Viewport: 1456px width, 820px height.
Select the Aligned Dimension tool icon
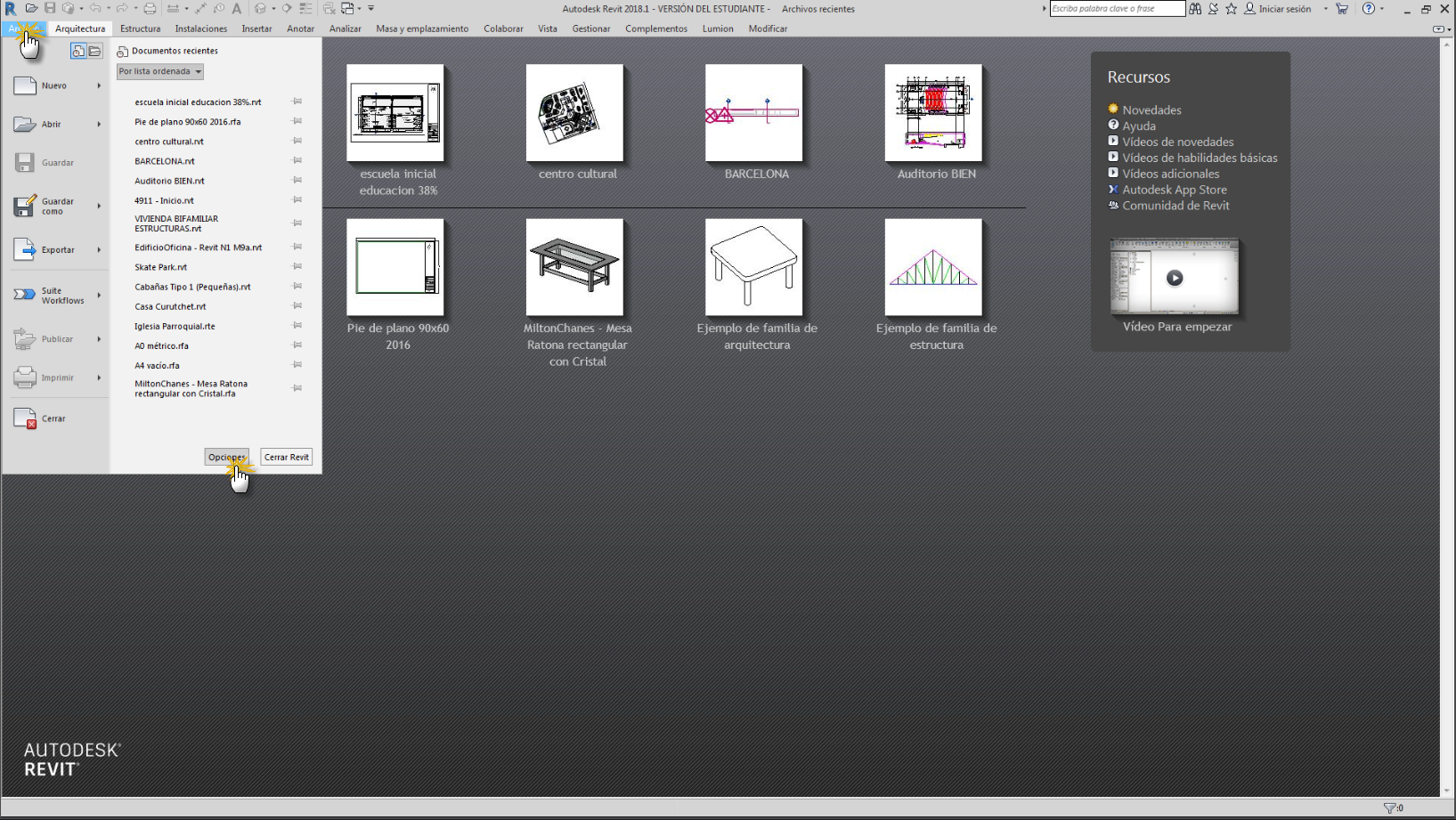point(201,8)
